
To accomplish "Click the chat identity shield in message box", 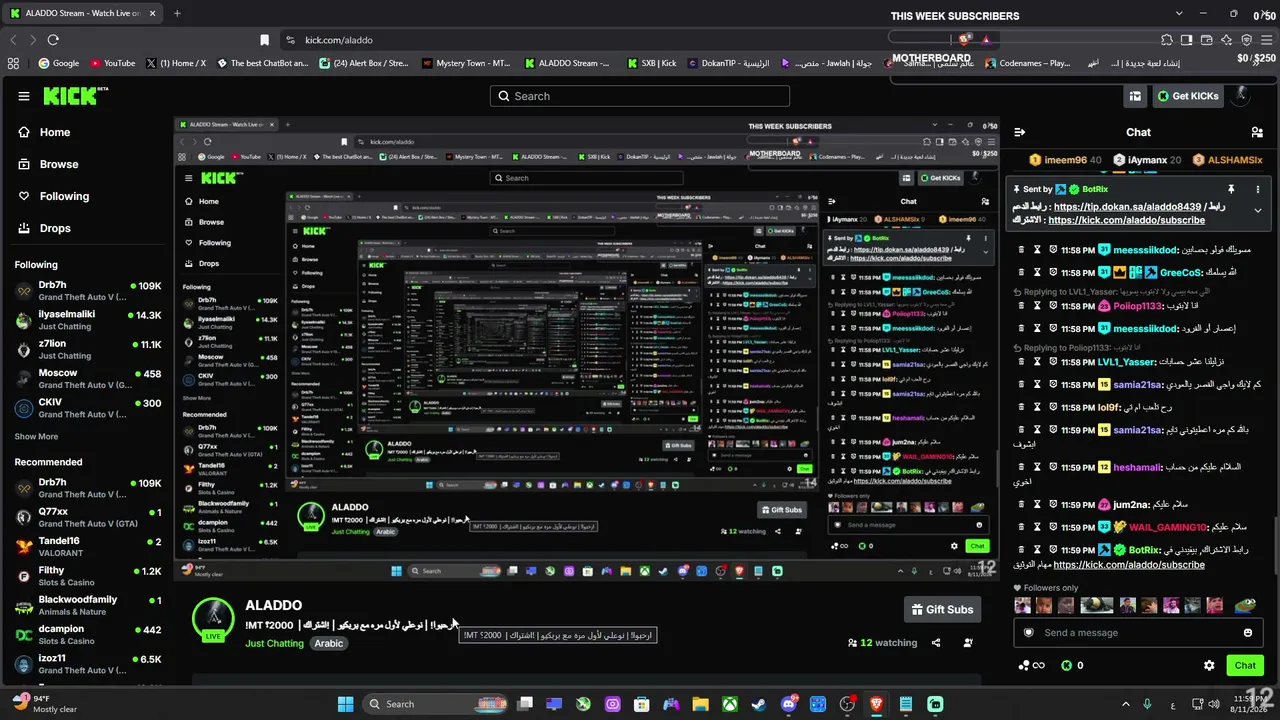I will 1029,633.
